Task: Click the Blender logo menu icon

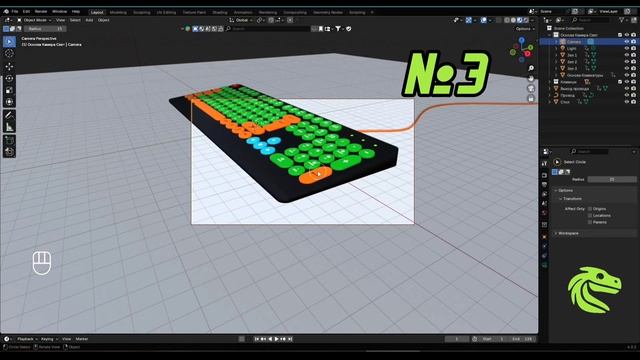Action: click(x=6, y=11)
